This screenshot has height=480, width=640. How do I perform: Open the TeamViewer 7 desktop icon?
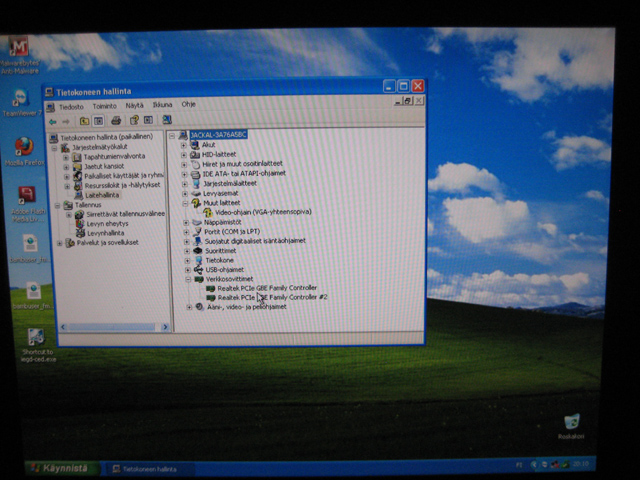[21, 102]
